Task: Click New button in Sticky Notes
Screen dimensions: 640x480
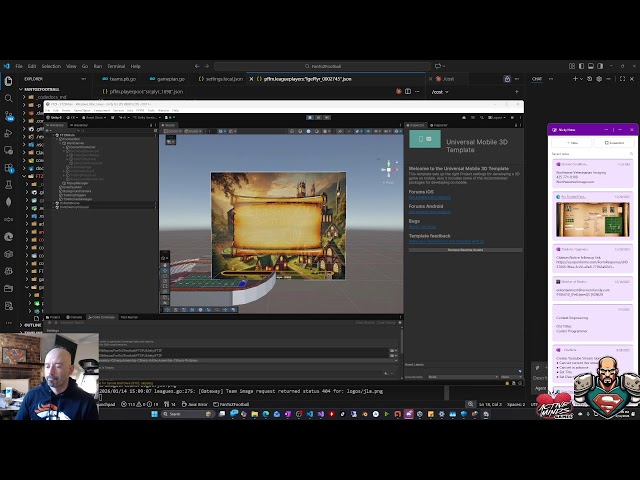Action: pos(572,143)
